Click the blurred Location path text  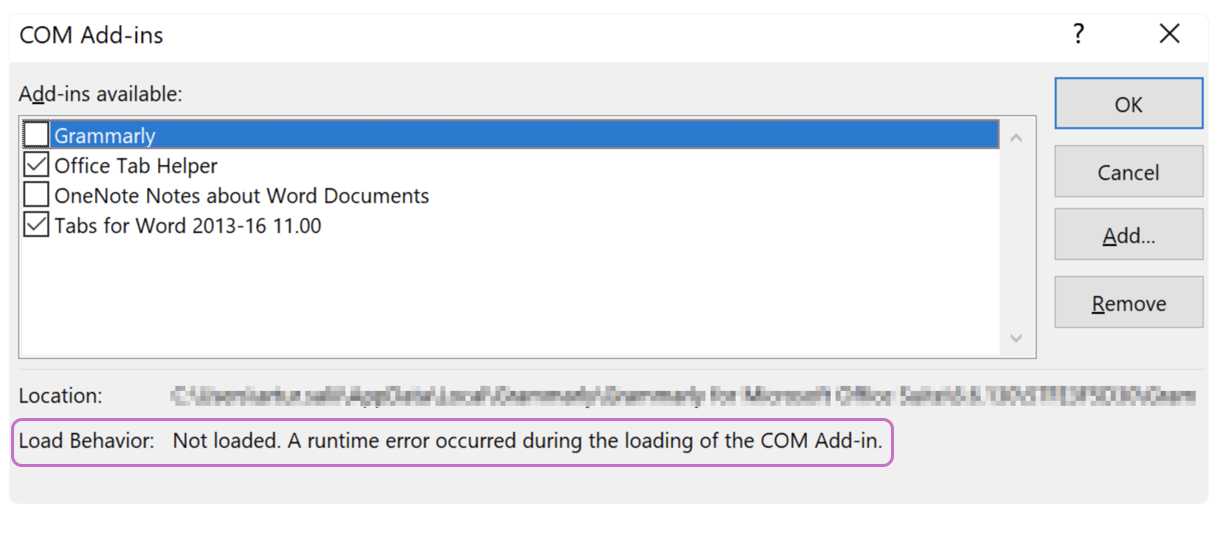683,396
